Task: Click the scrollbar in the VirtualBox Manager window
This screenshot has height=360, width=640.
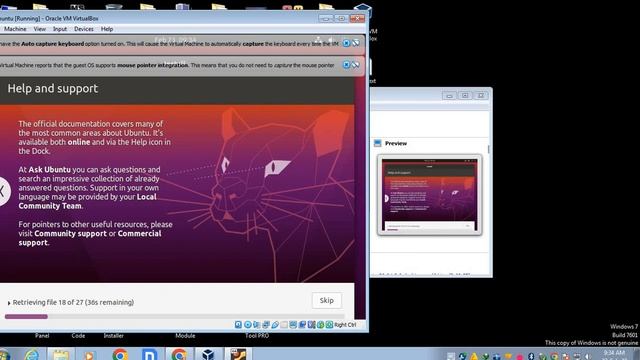Action: [x=489, y=149]
